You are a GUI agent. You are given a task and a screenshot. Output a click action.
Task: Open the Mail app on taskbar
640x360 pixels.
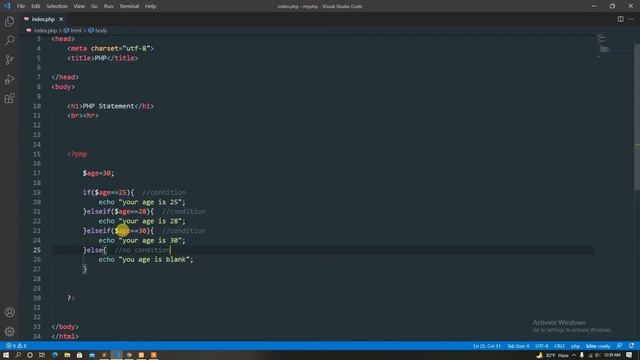pos(92,355)
